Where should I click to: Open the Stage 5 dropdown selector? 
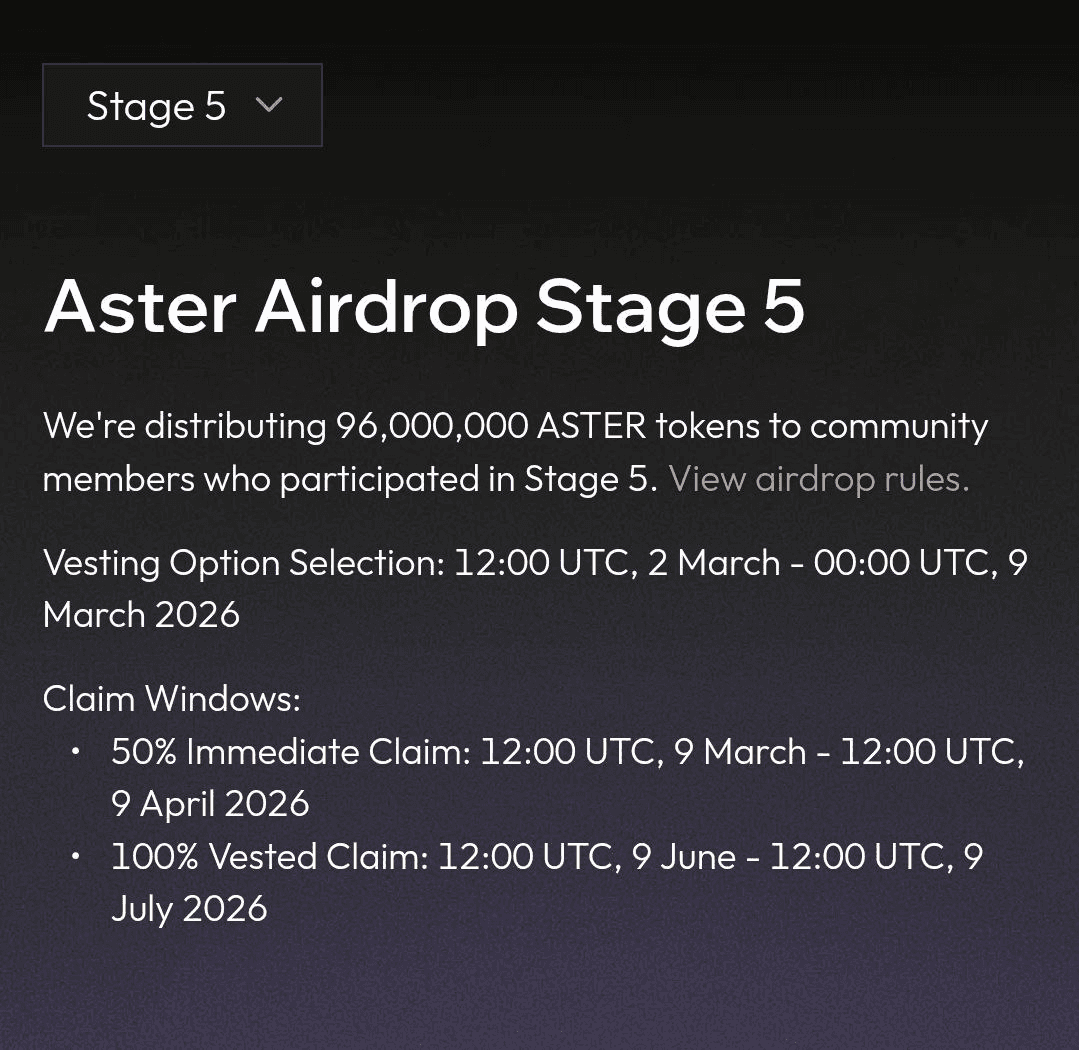click(182, 105)
